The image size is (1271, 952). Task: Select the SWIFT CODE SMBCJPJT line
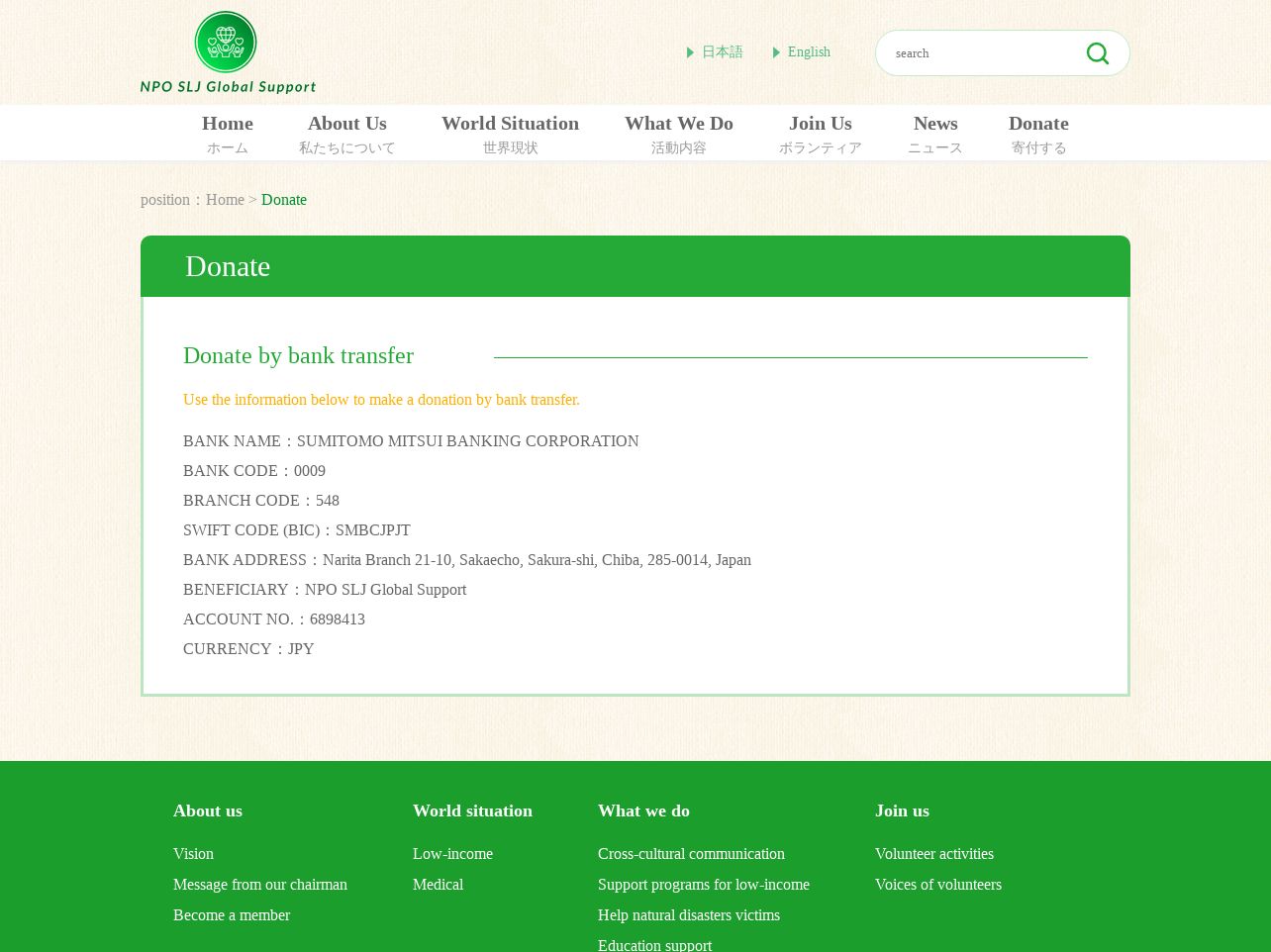[297, 530]
